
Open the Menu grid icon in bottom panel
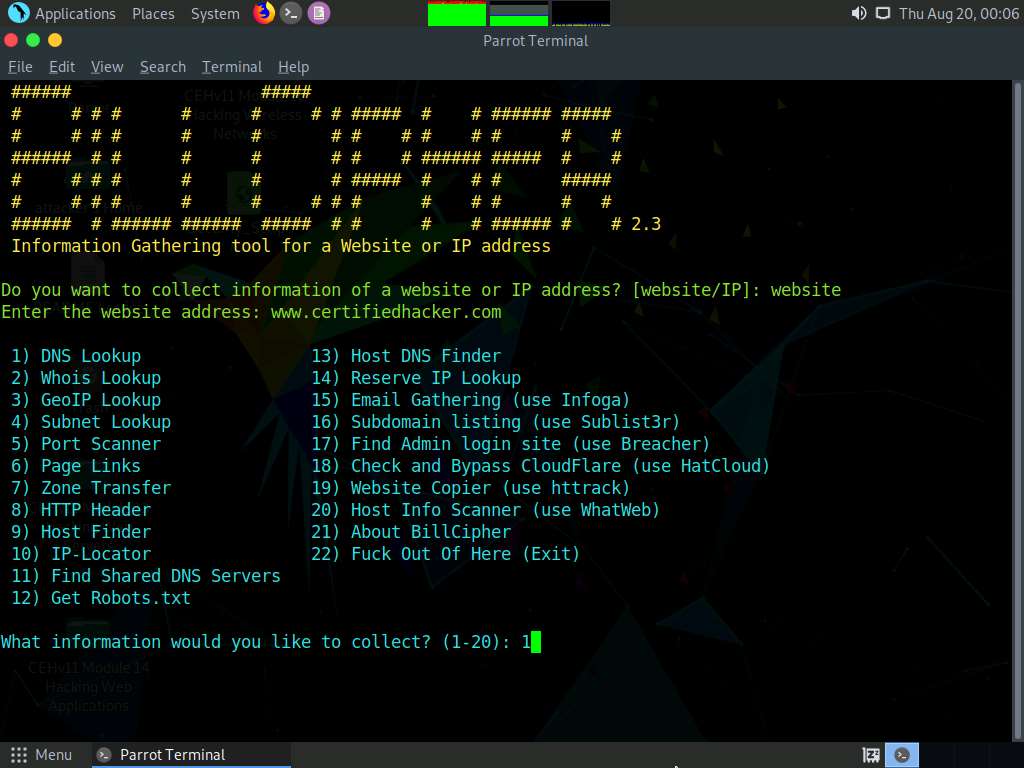(19, 755)
